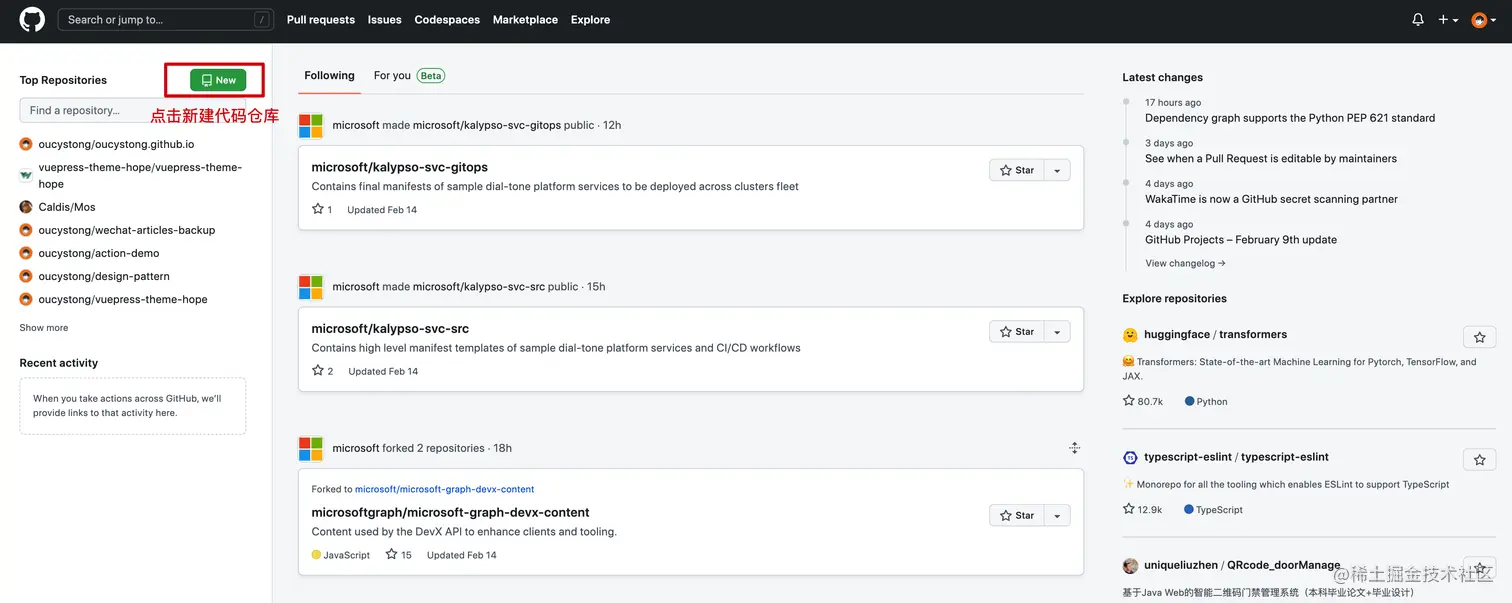Open microsoft/kalypso-svc-gitops card title
The height and width of the screenshot is (603, 1512).
(399, 167)
